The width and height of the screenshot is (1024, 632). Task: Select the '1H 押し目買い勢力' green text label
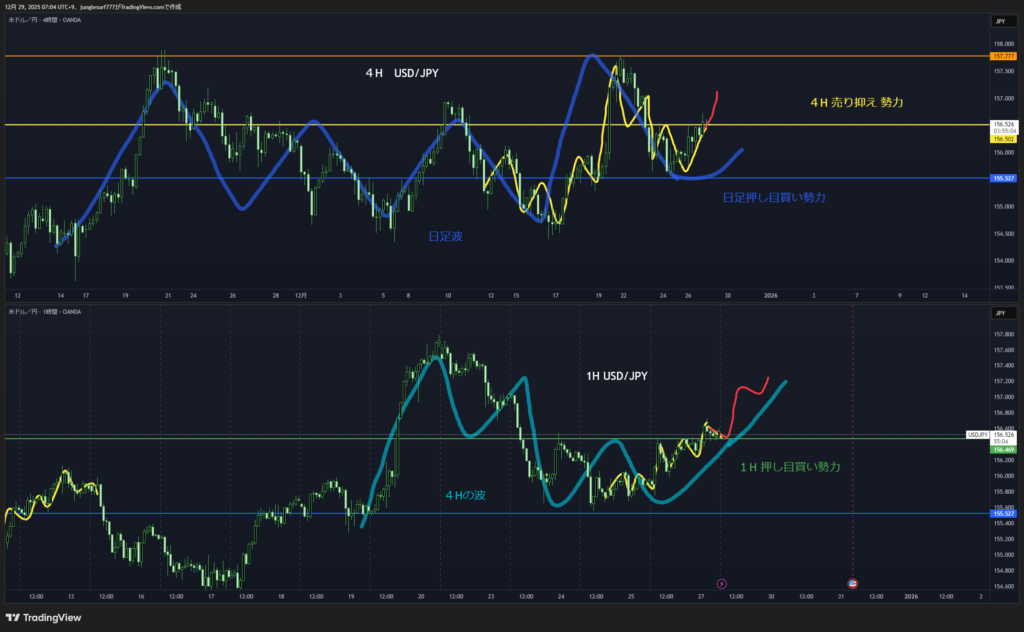(790, 467)
